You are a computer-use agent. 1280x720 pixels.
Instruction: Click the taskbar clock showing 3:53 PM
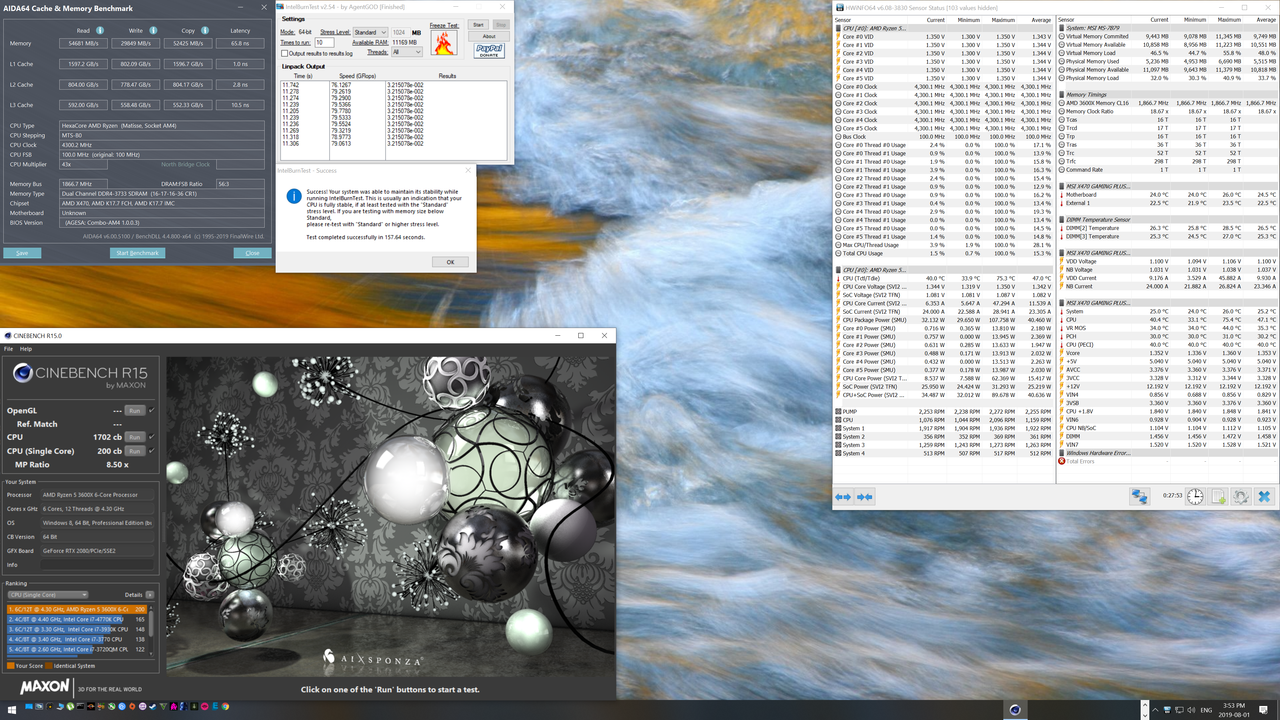1234,710
